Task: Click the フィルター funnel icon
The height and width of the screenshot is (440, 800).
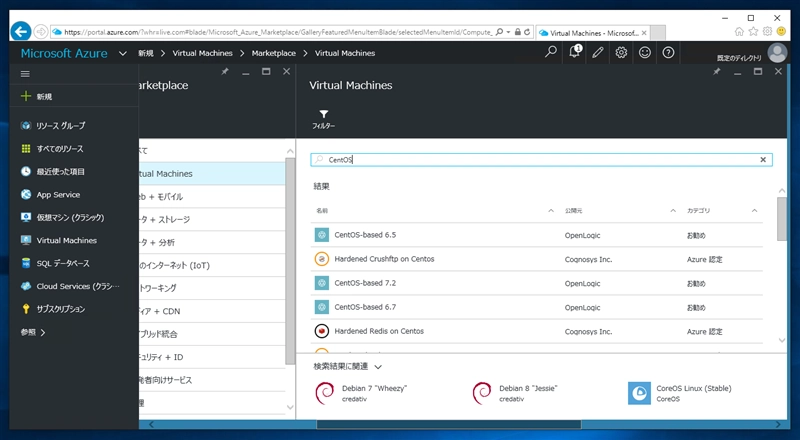Action: (x=323, y=114)
